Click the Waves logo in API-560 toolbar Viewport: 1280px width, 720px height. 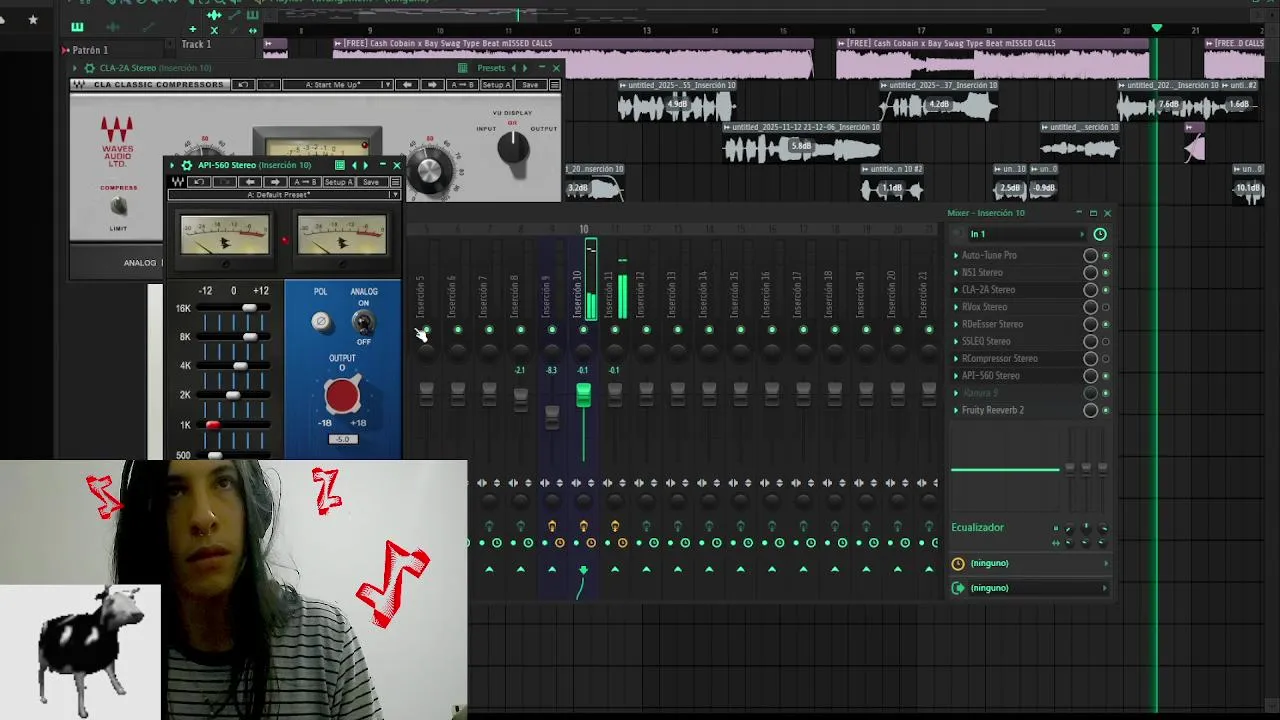[178, 182]
